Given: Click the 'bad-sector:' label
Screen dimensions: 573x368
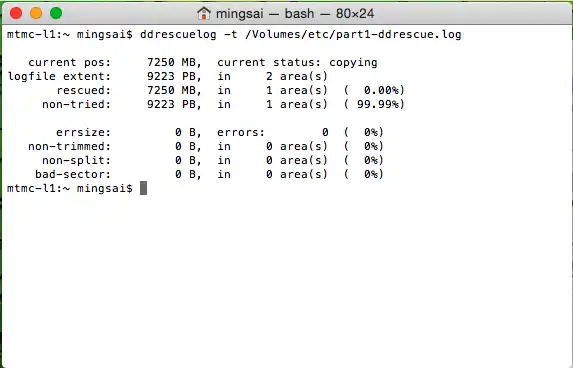Looking at the screenshot, I should [x=73, y=174].
